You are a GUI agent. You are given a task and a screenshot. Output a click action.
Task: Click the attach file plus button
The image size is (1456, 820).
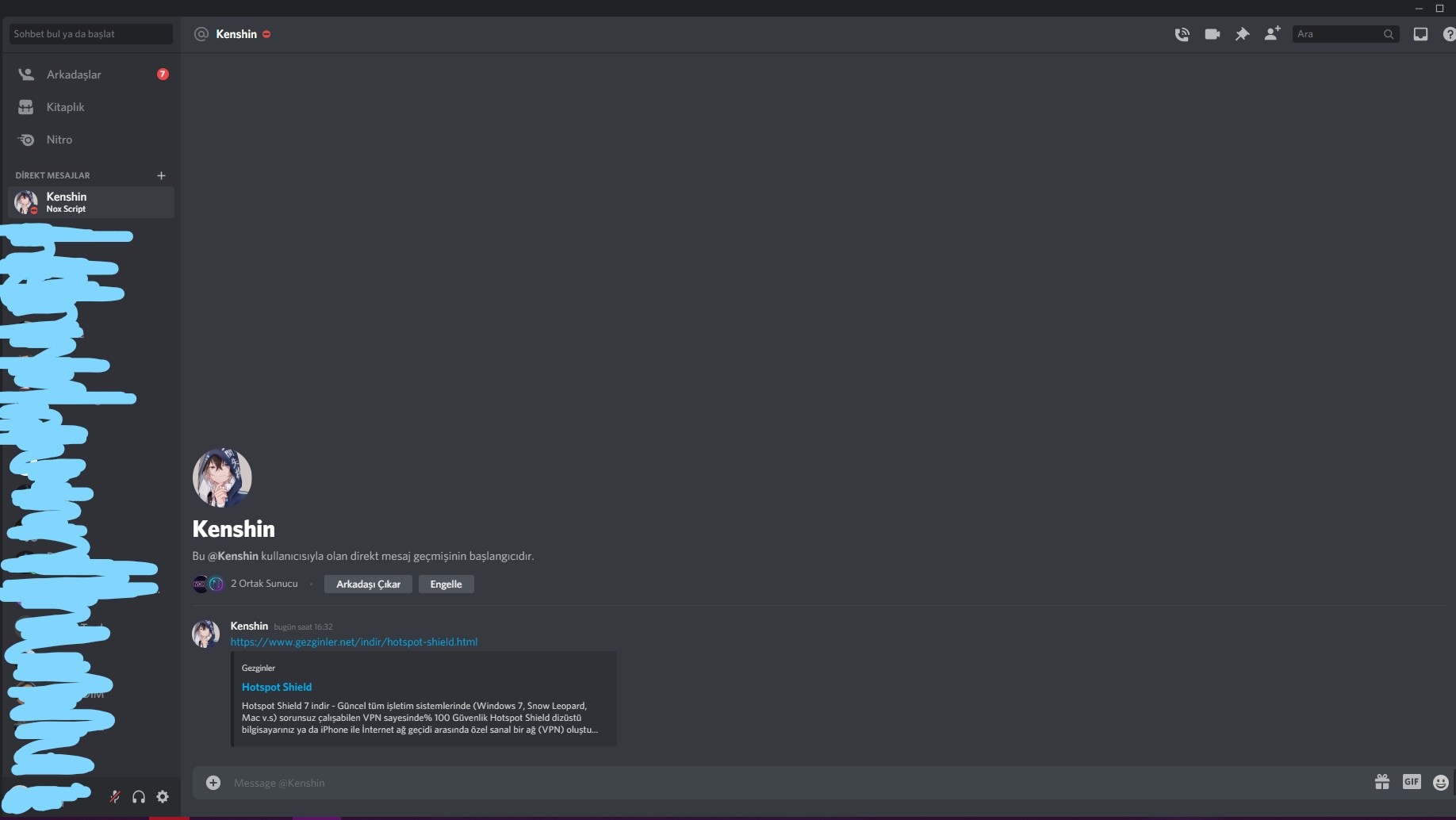[213, 783]
